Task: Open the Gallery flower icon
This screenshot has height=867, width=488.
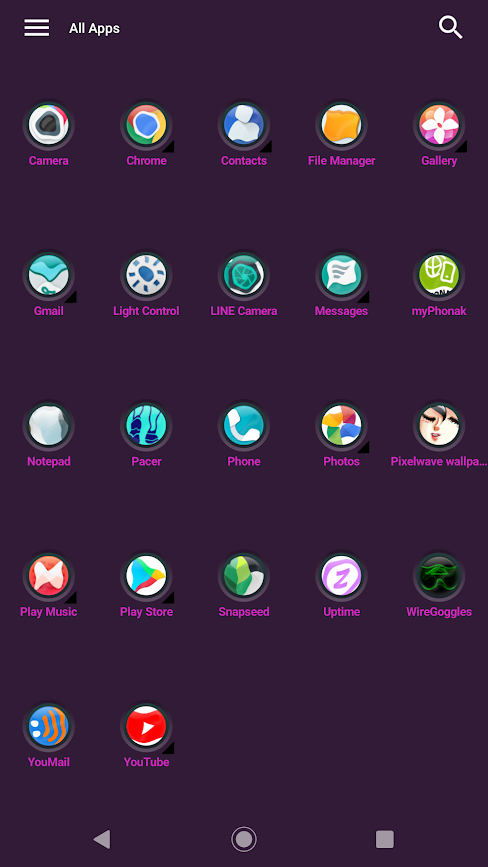Action: point(439,125)
